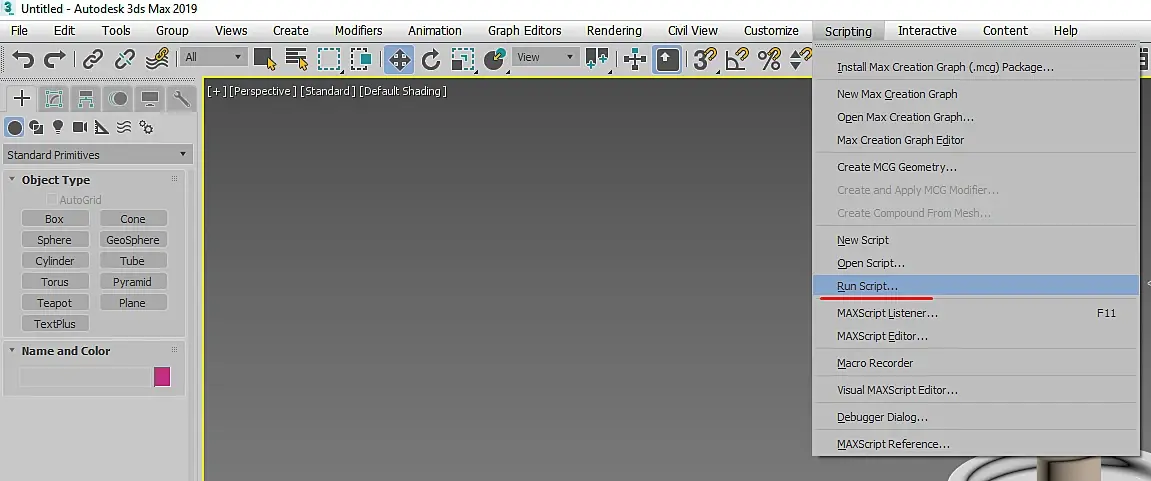Click the Use Pivot Point Center icon
This screenshot has height=481, width=1151.
pyautogui.click(x=597, y=59)
